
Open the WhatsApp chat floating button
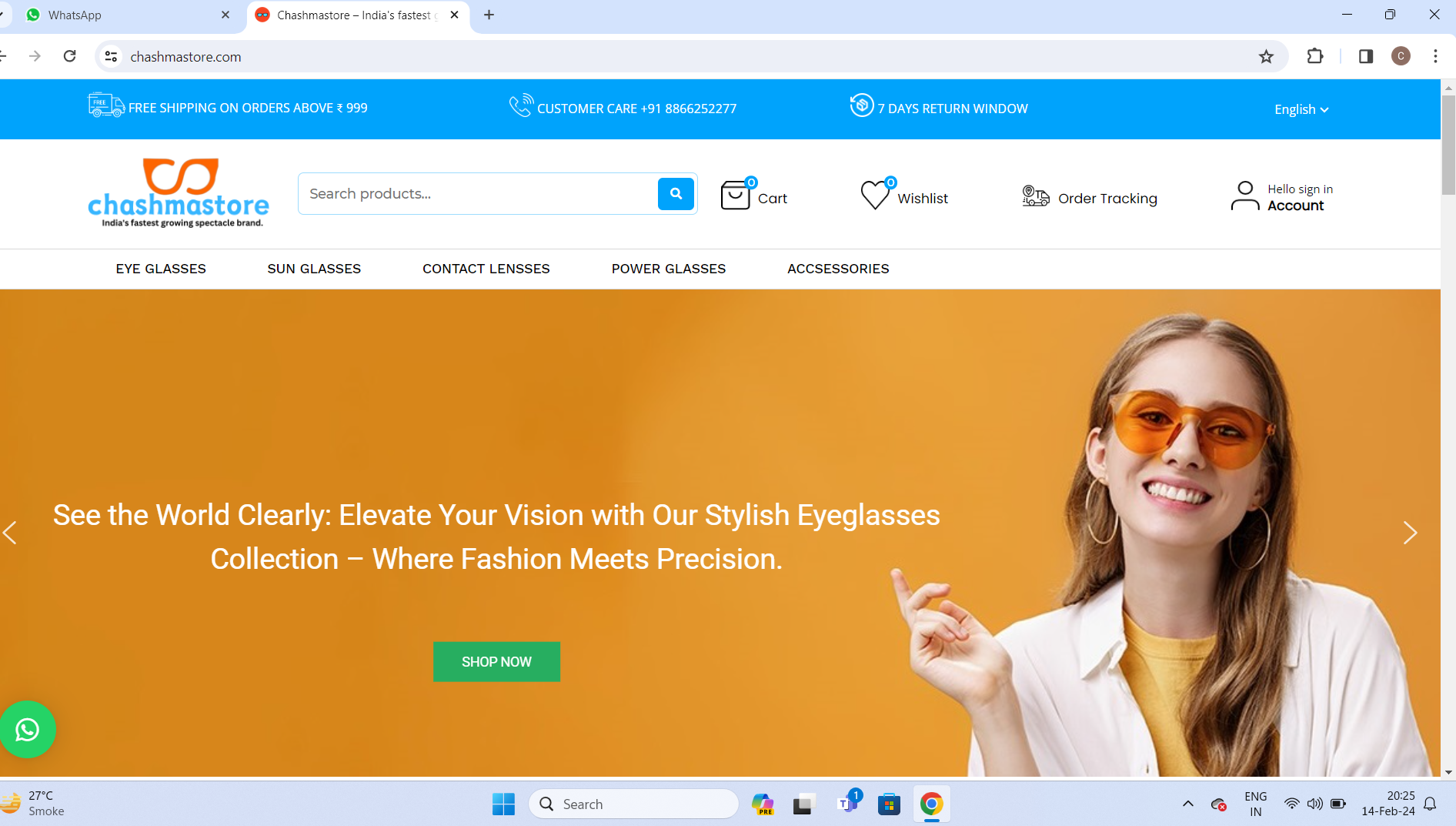click(x=28, y=729)
